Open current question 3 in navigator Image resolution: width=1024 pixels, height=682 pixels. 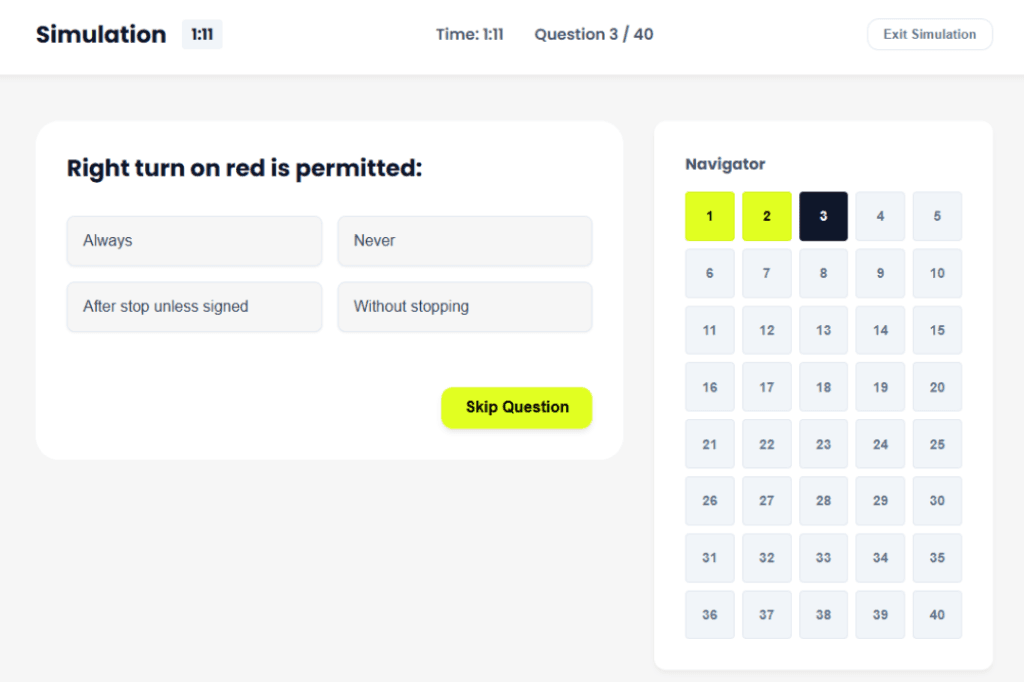(824, 216)
